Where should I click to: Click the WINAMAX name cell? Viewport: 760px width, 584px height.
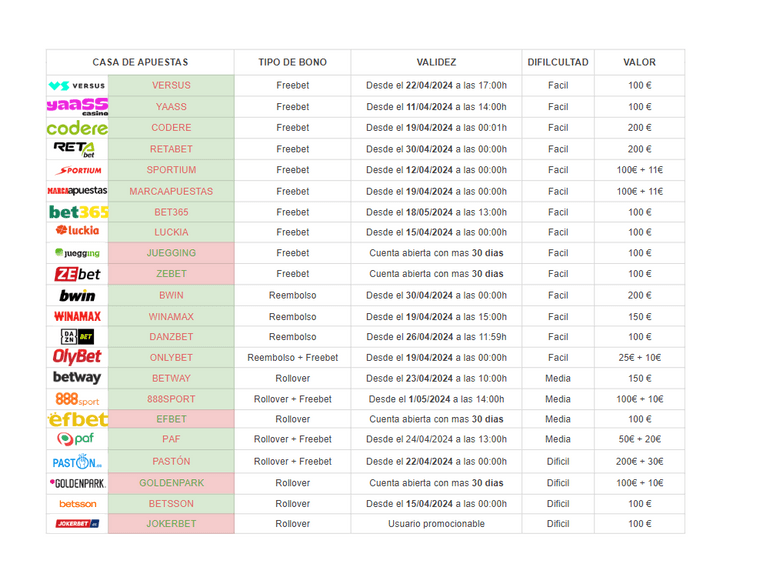tap(171, 316)
